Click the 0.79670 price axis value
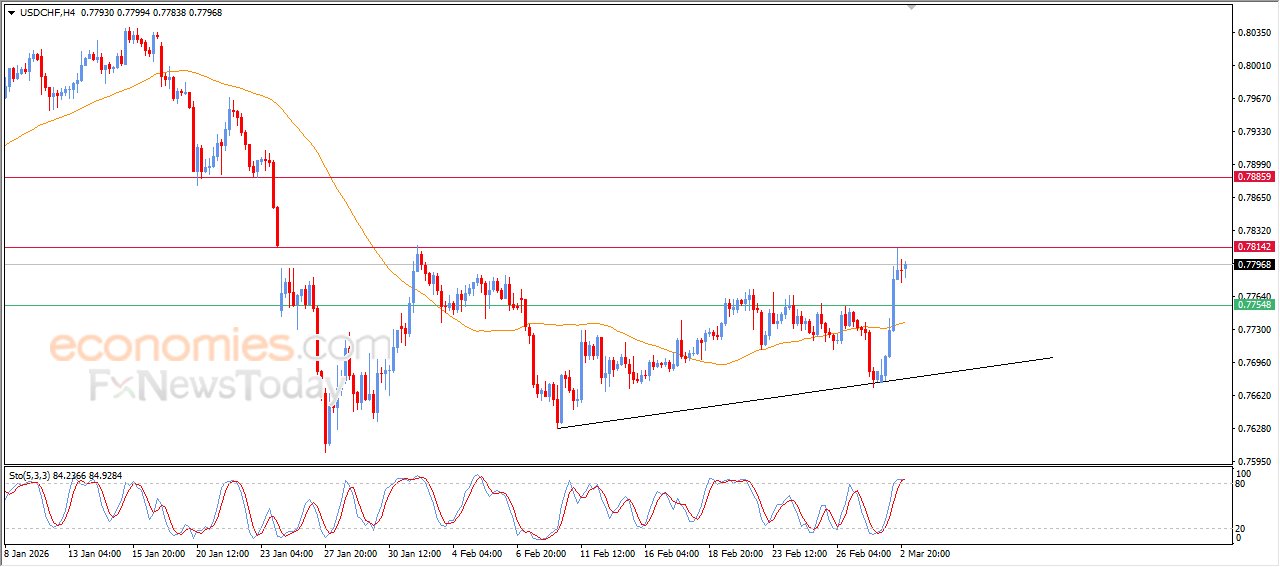The height and width of the screenshot is (567, 1280). tap(1254, 99)
